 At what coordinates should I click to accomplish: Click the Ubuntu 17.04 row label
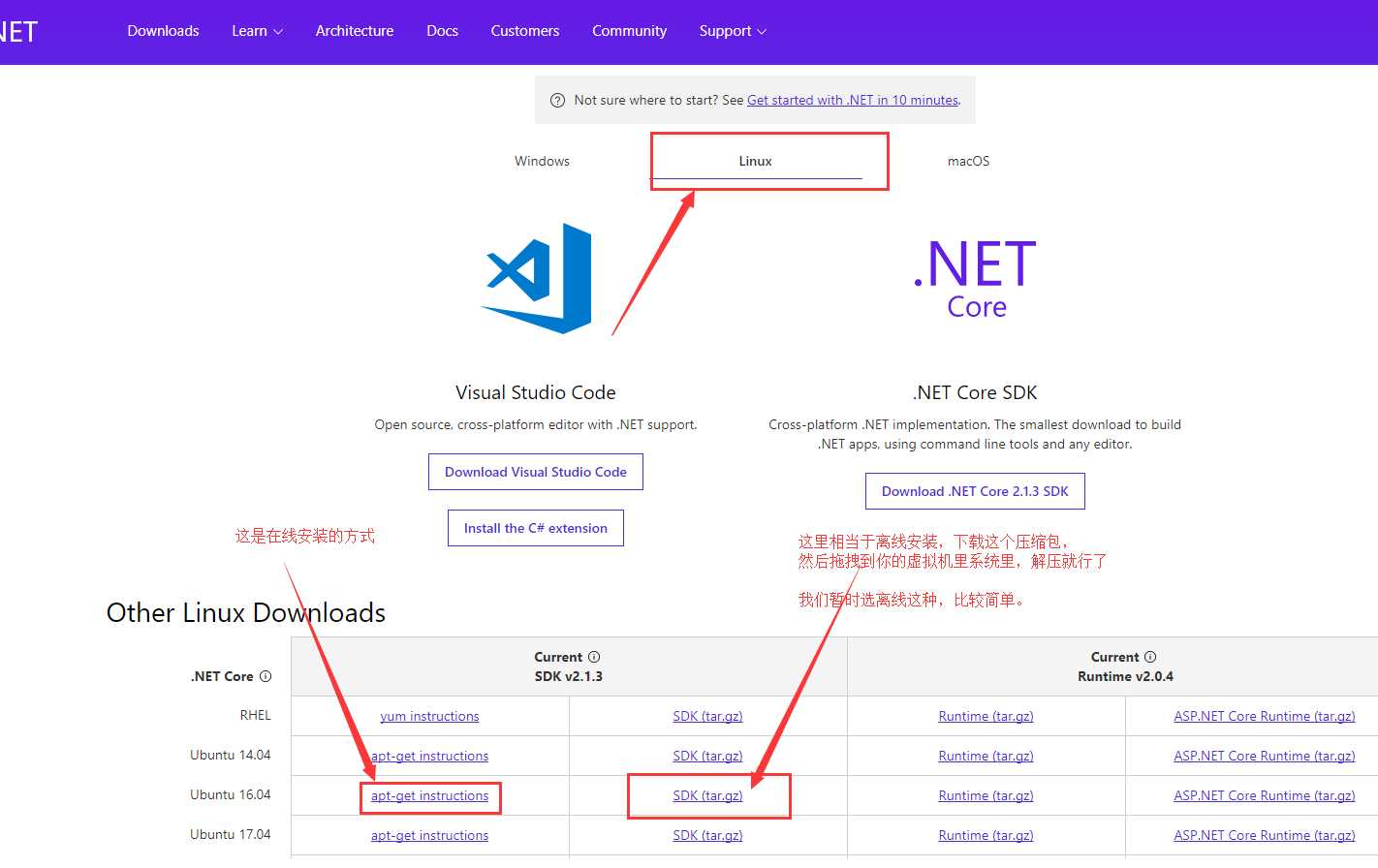pos(231,834)
